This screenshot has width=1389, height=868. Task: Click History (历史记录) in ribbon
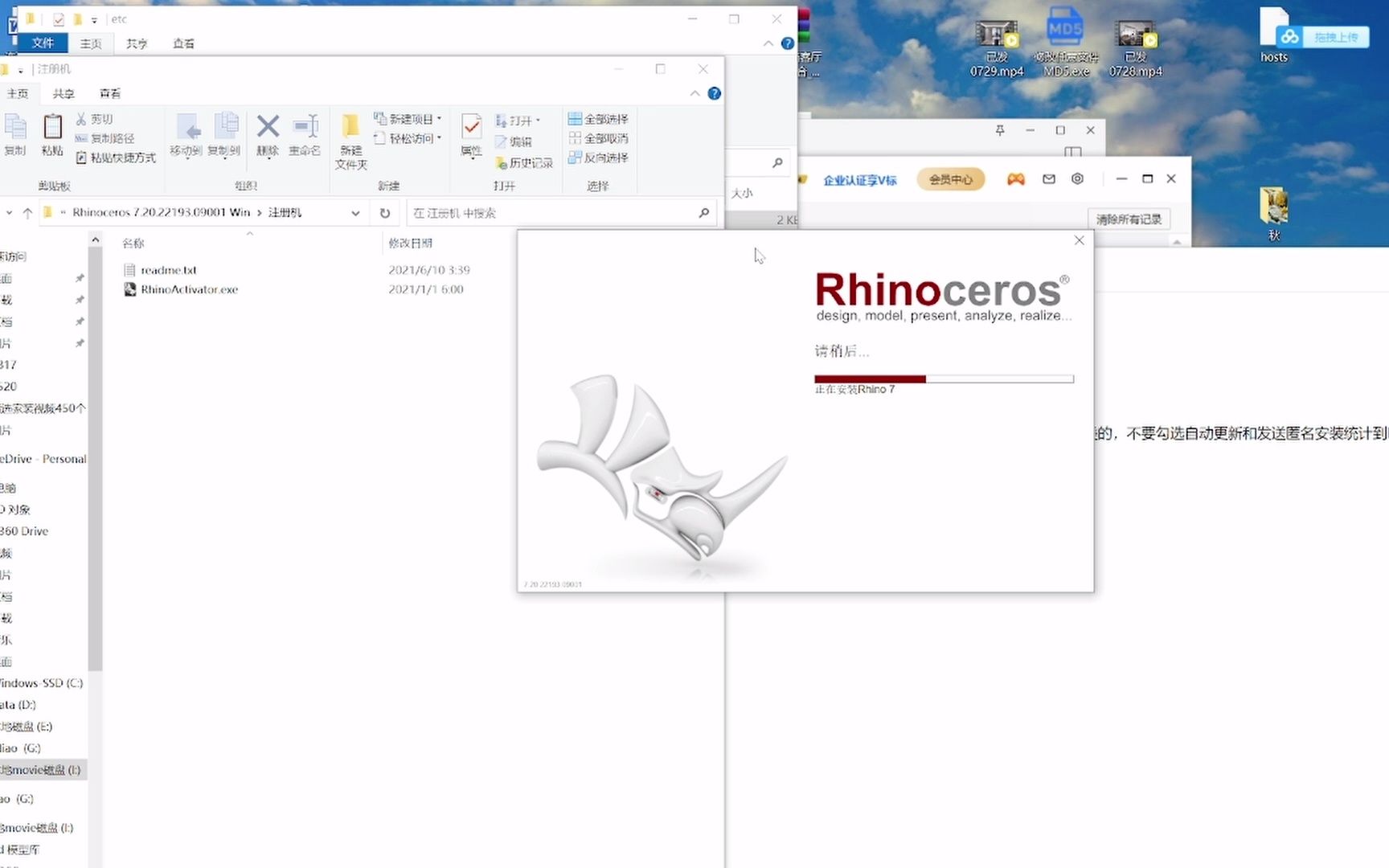click(x=524, y=162)
